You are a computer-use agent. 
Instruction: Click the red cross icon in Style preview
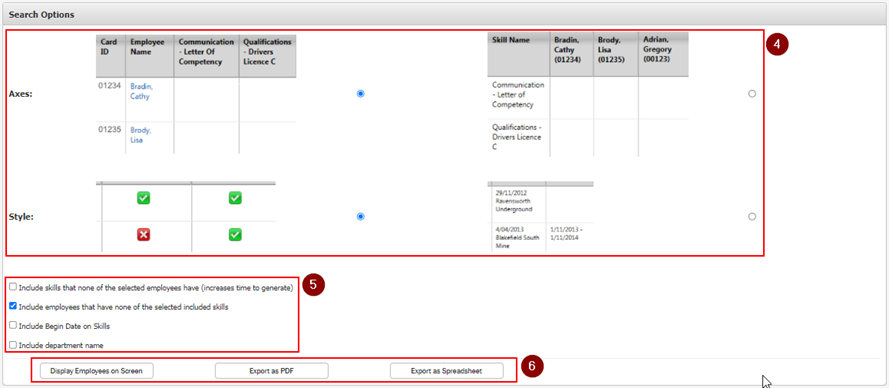point(143,234)
